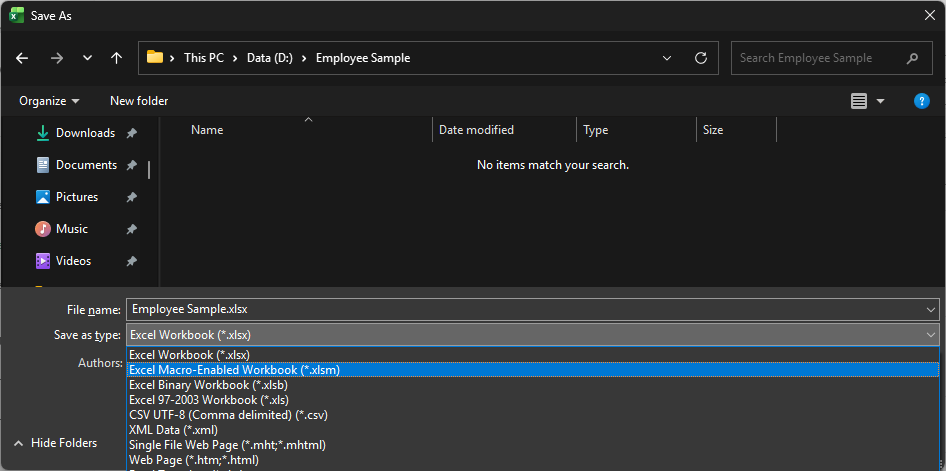
Task: Click the Back navigation arrow
Action: pyautogui.click(x=22, y=58)
